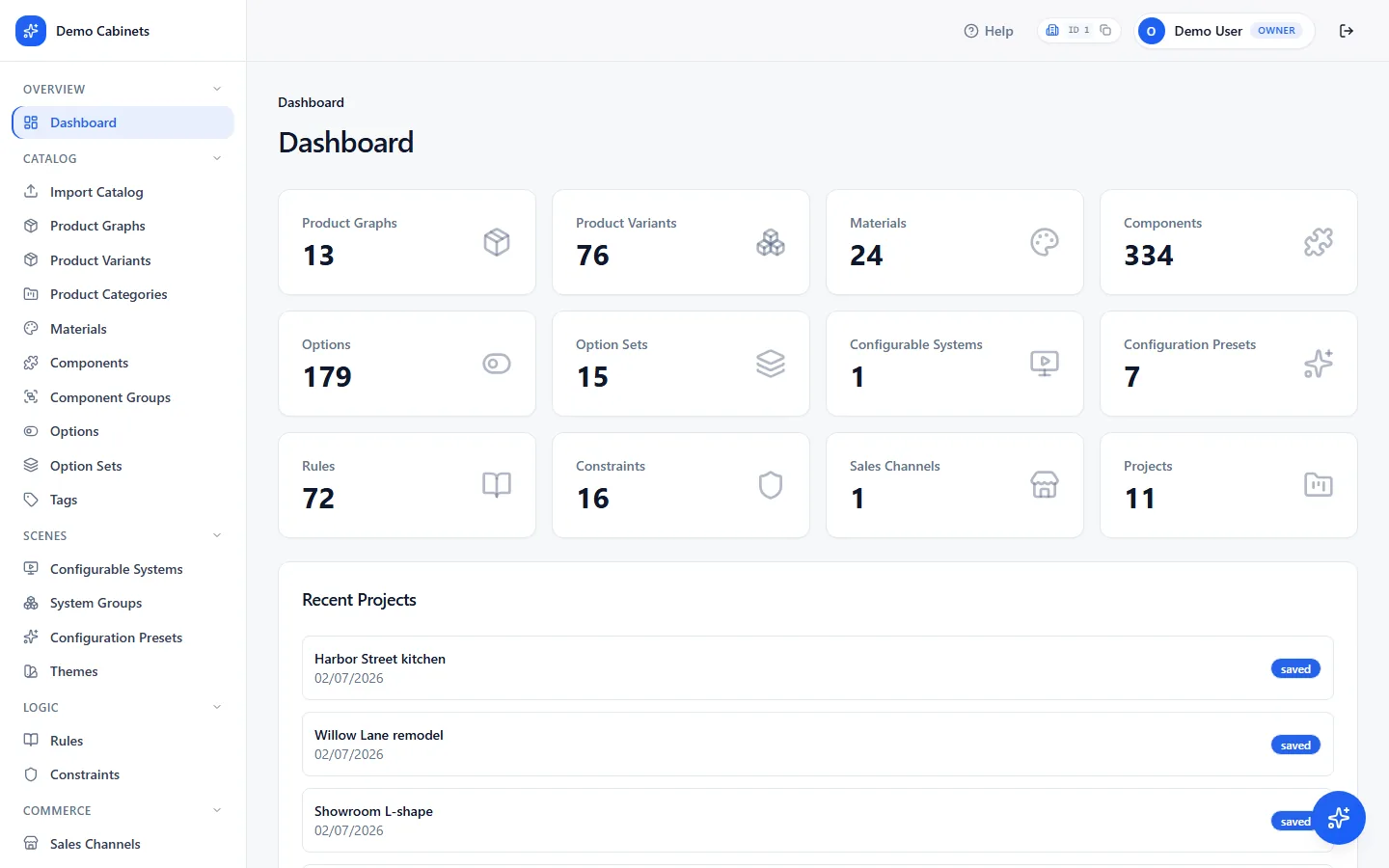
Task: Click the Projects card folder icon
Action: 1319,485
